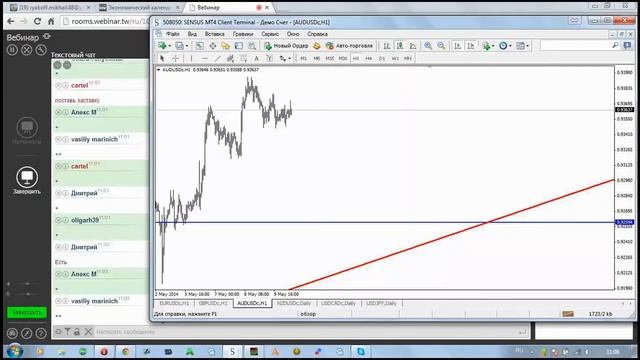This screenshot has width=640, height=360.
Task: Toggle chart shift
Action: (471, 46)
